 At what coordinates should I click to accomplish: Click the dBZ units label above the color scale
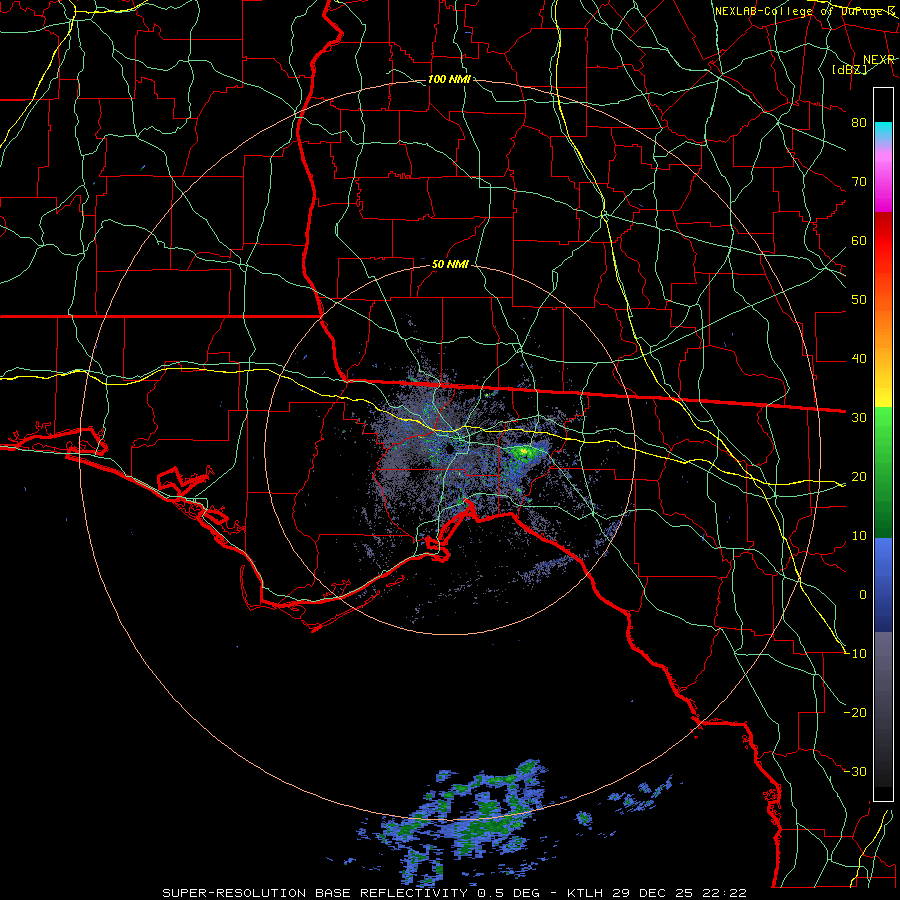(849, 69)
